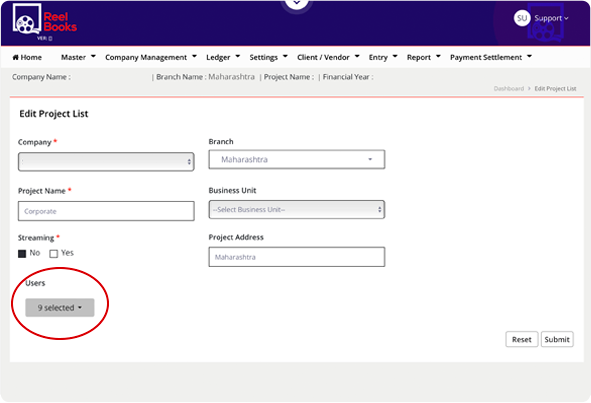Open the Select Business Unit dropdown
This screenshot has height=403, width=591.
pyautogui.click(x=297, y=210)
